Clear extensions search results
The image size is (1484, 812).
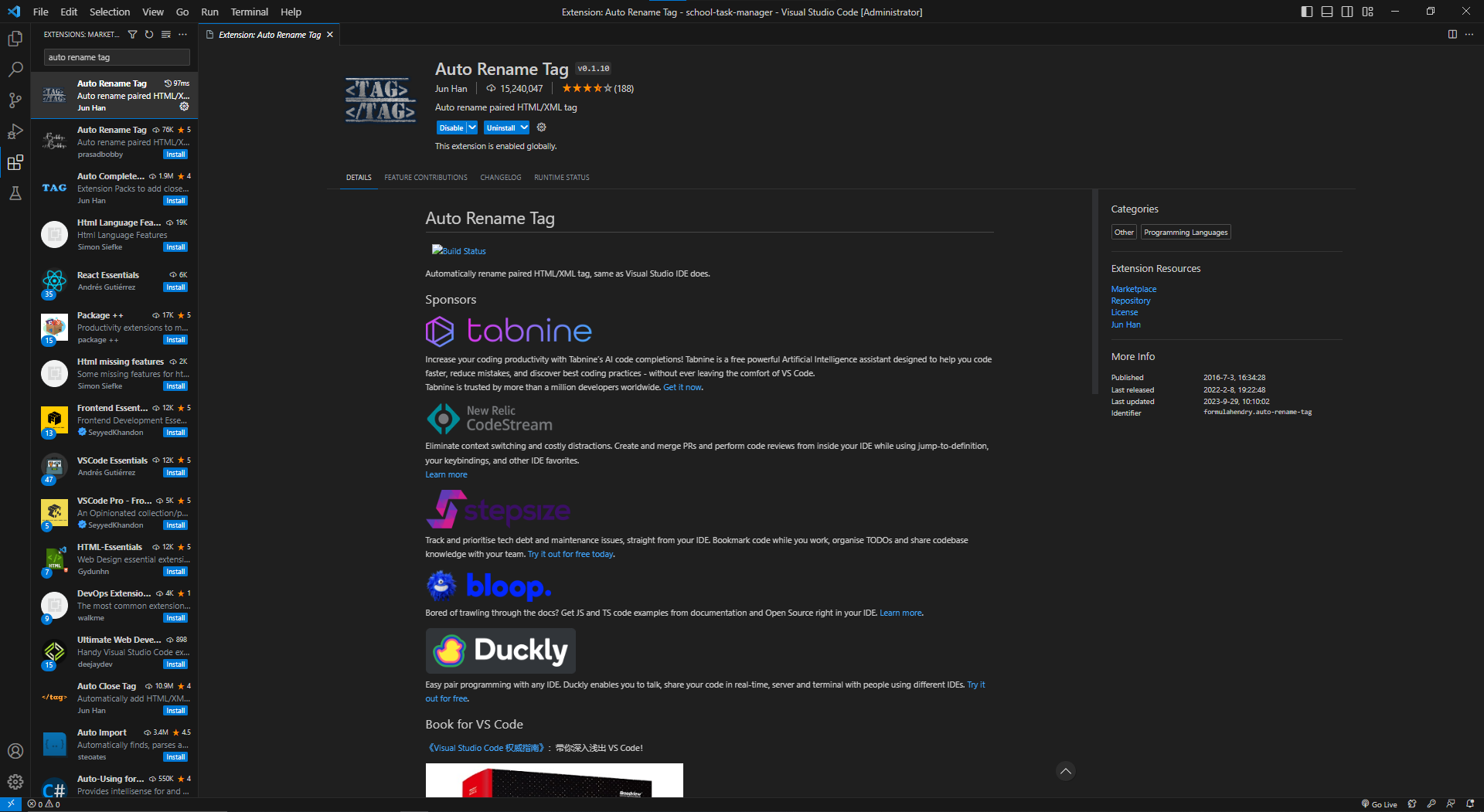[x=166, y=34]
